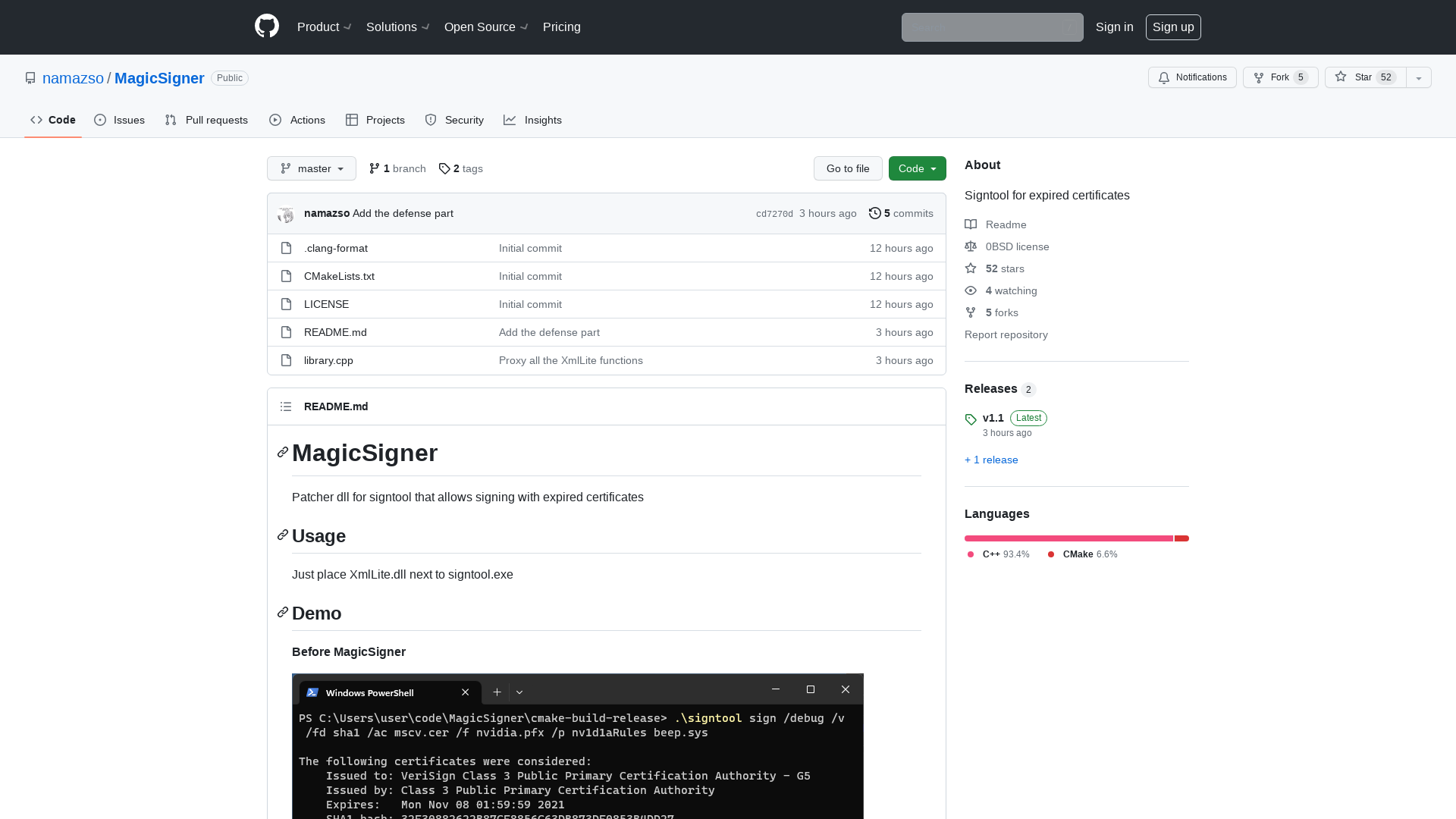View the 5 forks link in About

pyautogui.click(x=991, y=312)
